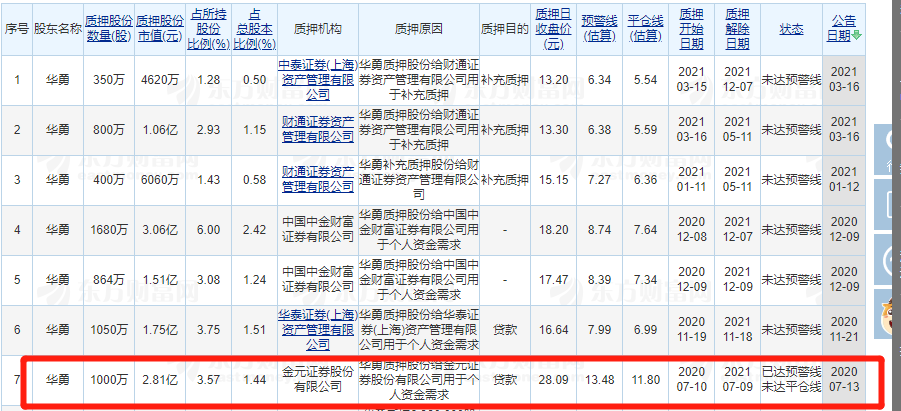The width and height of the screenshot is (901, 411).
Task: Select the 6060万 market value cell
Action: [160, 180]
